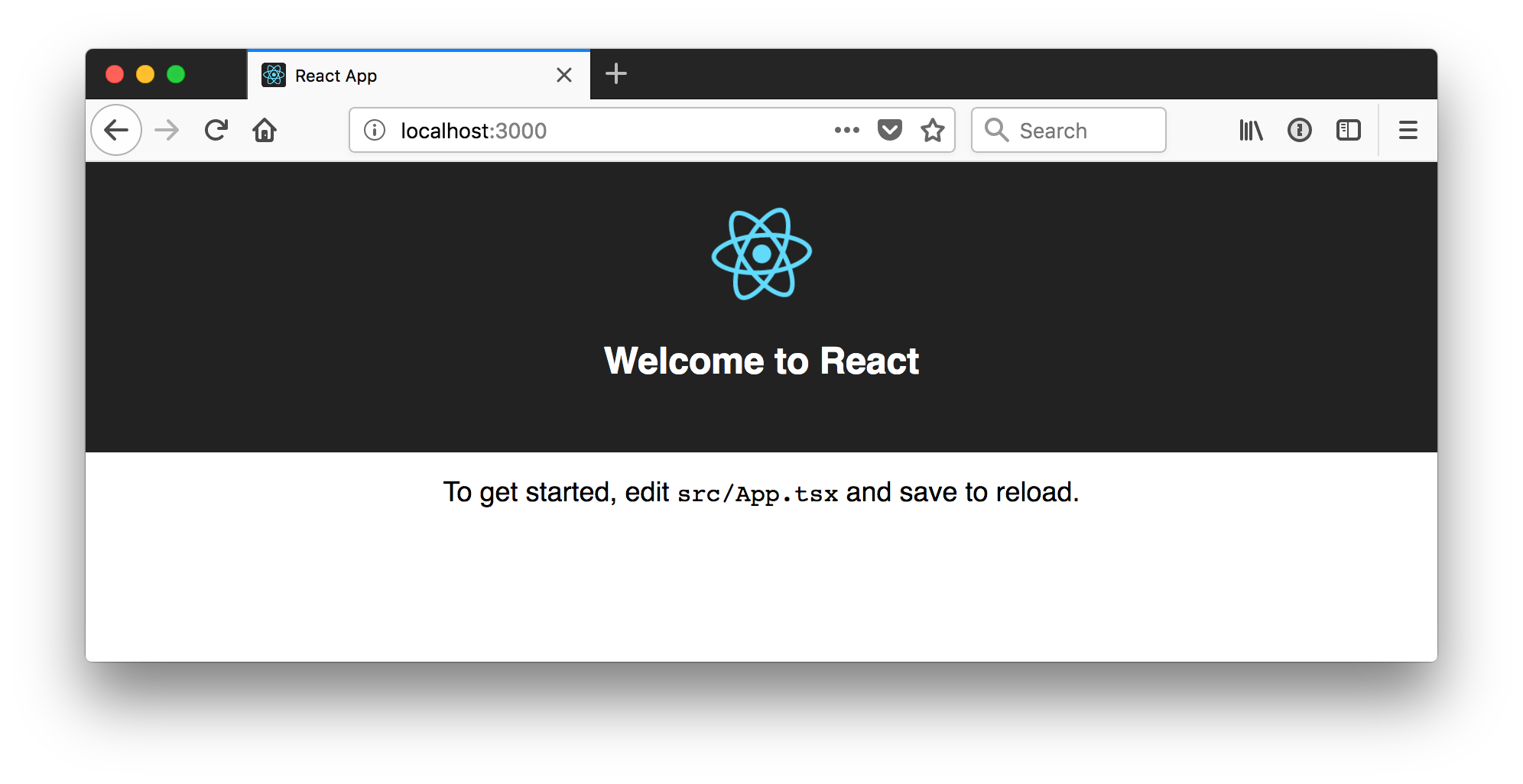Reload the current page

216,131
